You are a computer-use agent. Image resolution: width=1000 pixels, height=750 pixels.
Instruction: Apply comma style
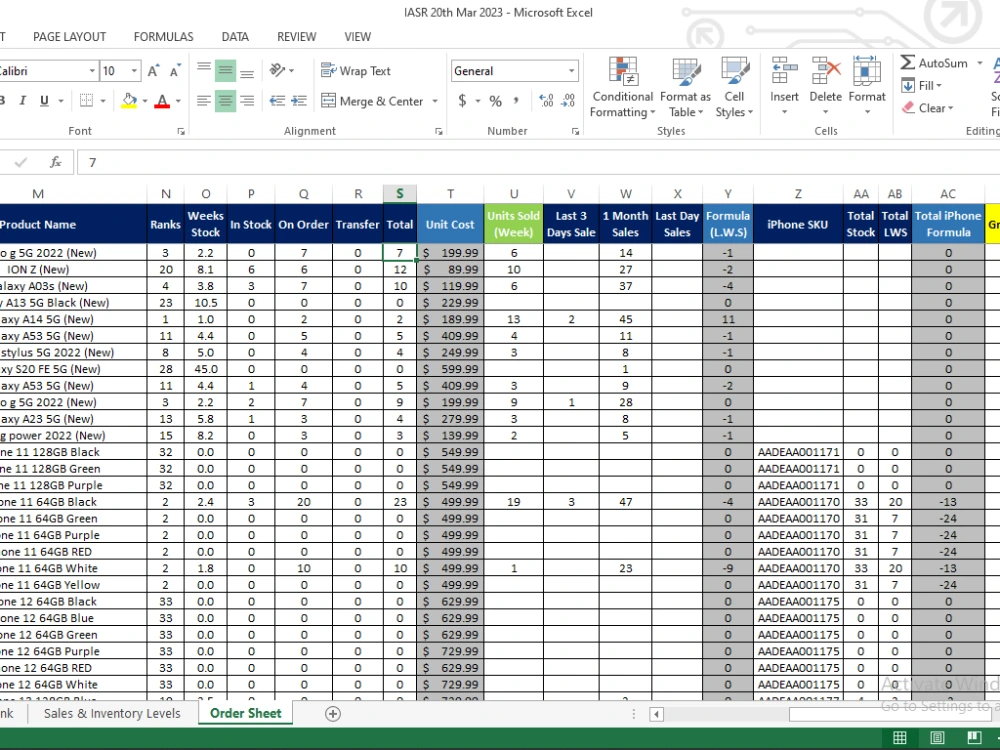tap(516, 101)
